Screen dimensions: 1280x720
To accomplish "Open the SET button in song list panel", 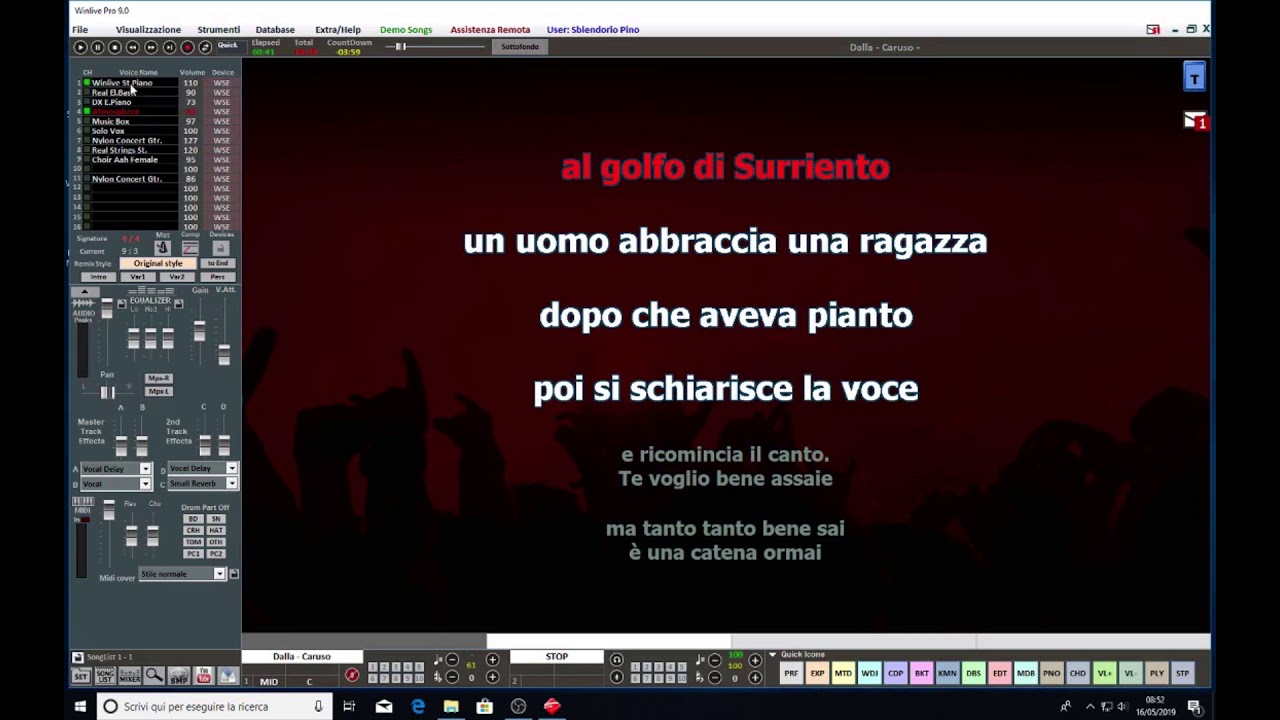I will 81,676.
